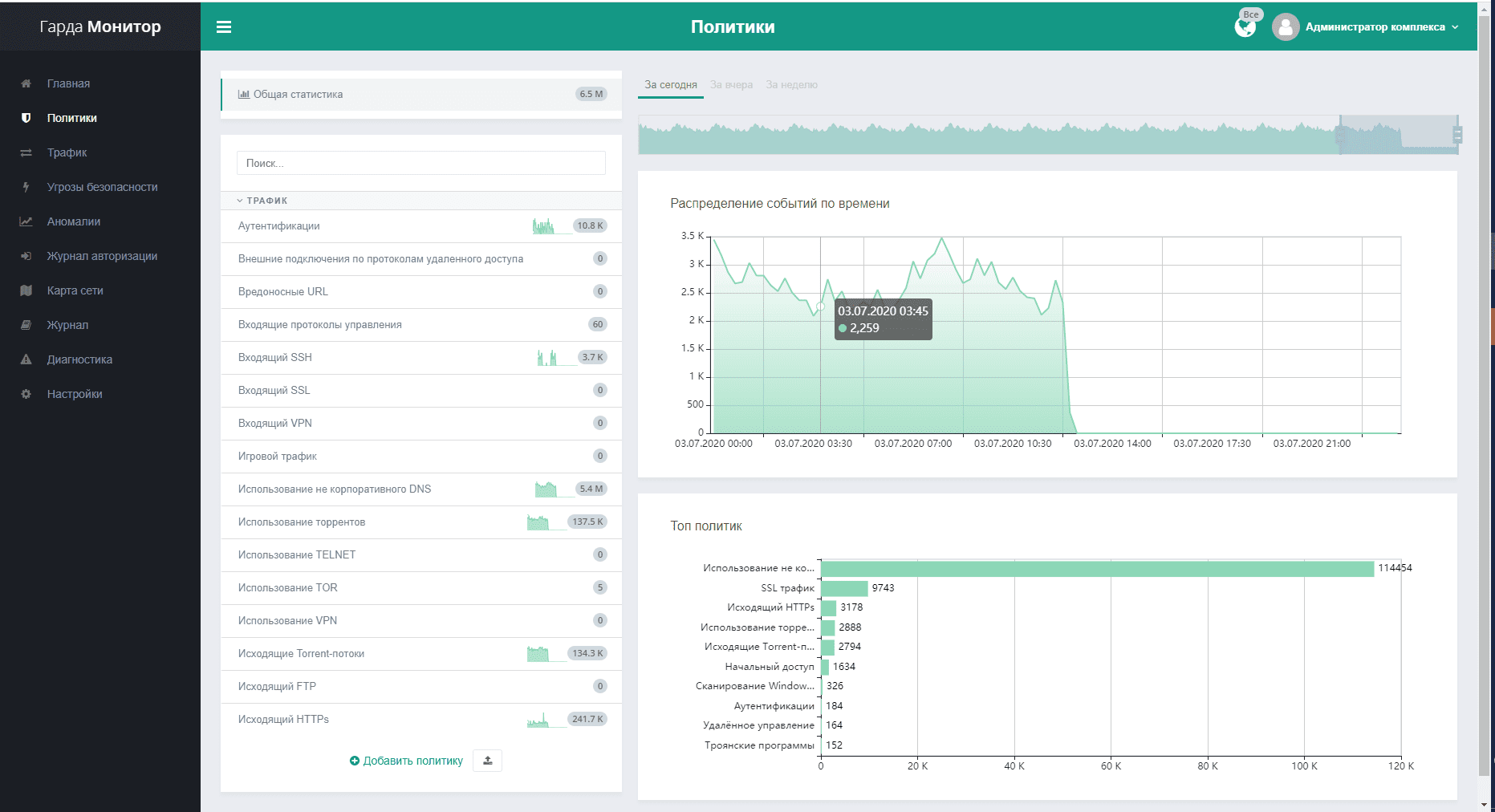This screenshot has height=812, width=1495.
Task: Open the notifications heart icon labeled Все
Action: click(x=1245, y=27)
